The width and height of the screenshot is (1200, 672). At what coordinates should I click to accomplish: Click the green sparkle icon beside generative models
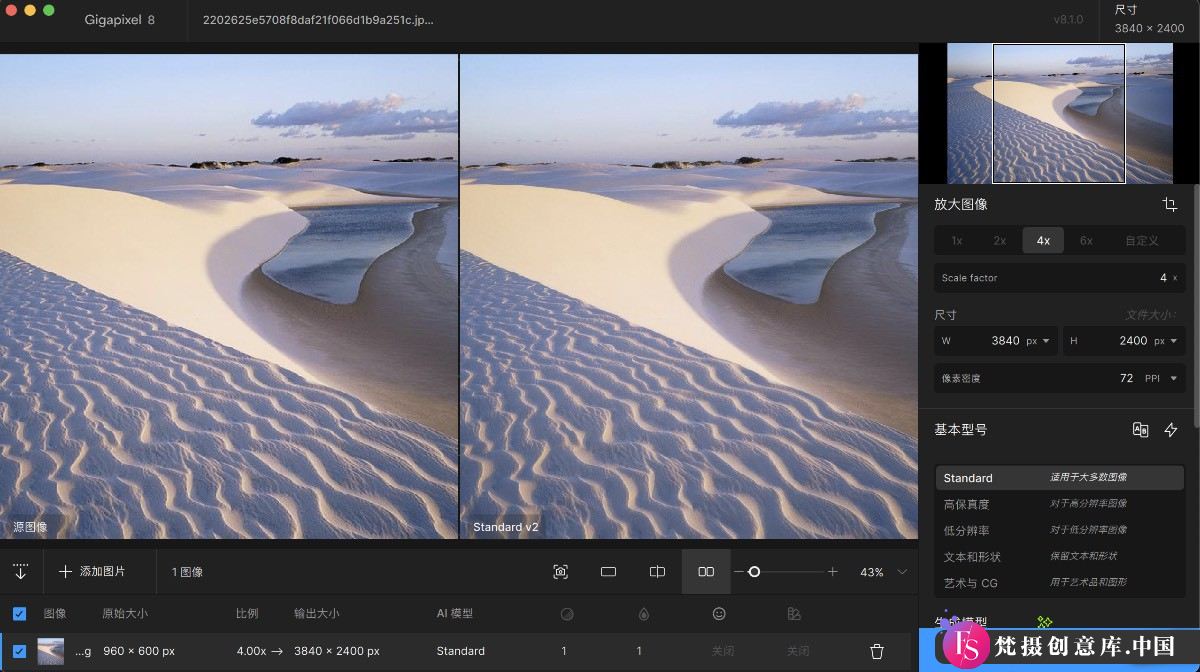point(1045,623)
